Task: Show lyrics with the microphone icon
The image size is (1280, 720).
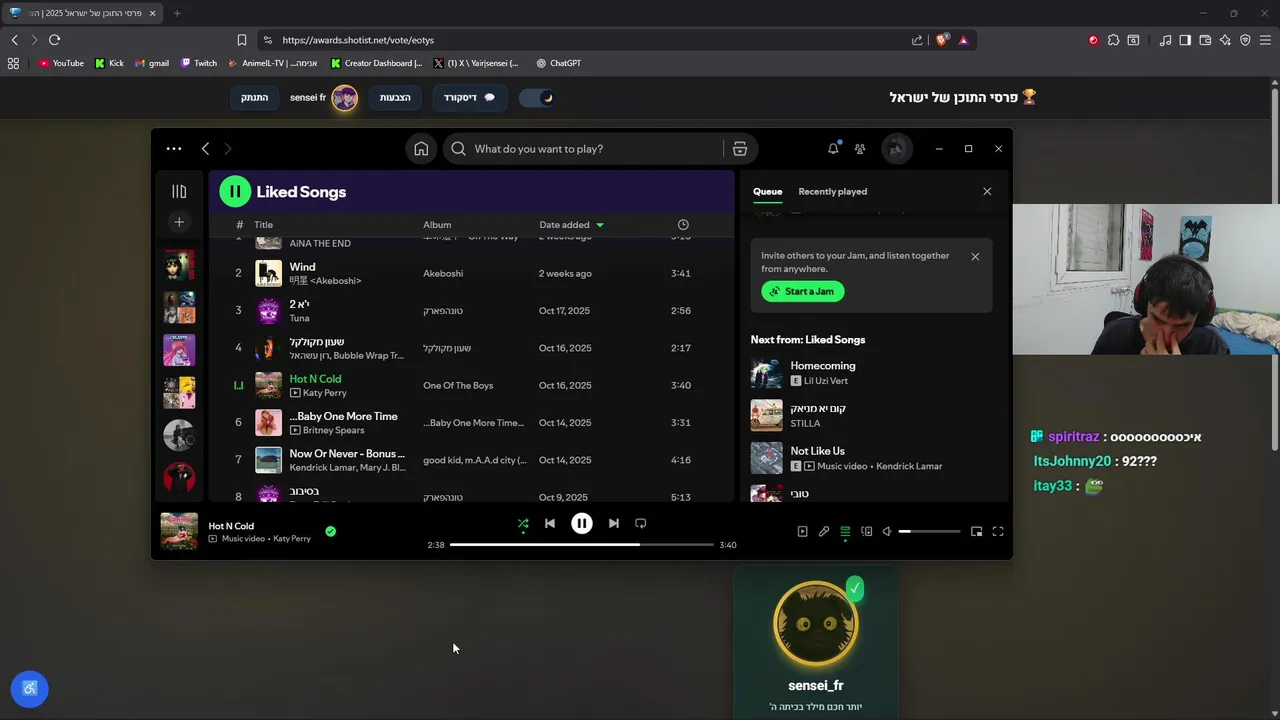Action: 823,532
